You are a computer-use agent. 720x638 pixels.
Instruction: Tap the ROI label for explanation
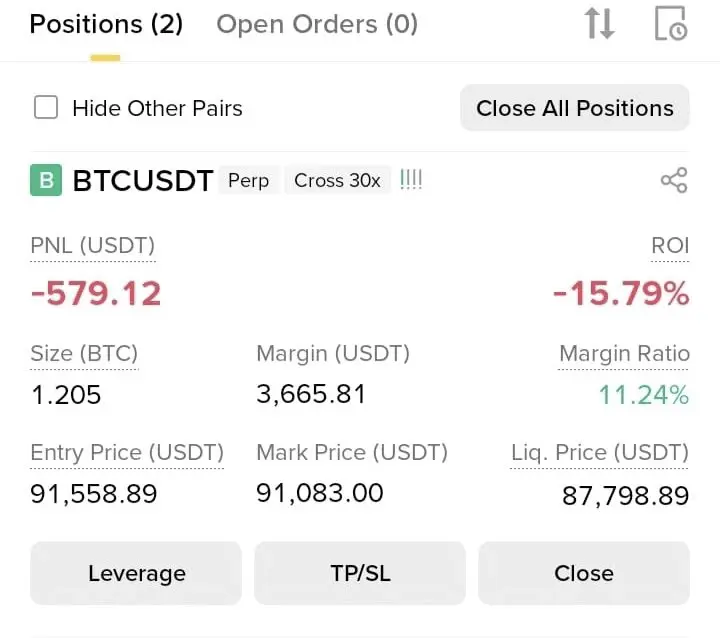coord(670,245)
